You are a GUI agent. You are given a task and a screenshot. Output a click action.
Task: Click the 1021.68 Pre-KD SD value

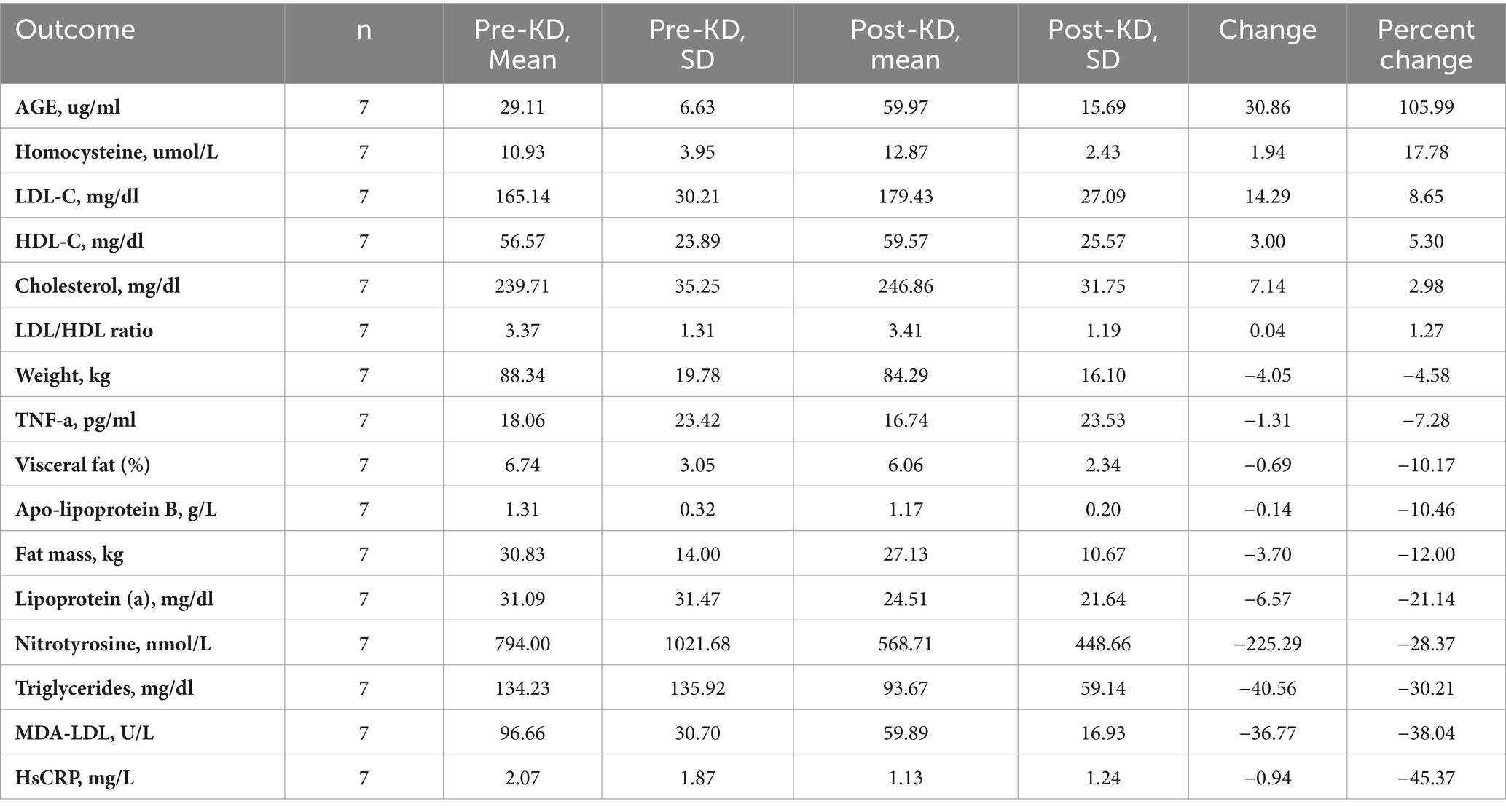click(697, 644)
